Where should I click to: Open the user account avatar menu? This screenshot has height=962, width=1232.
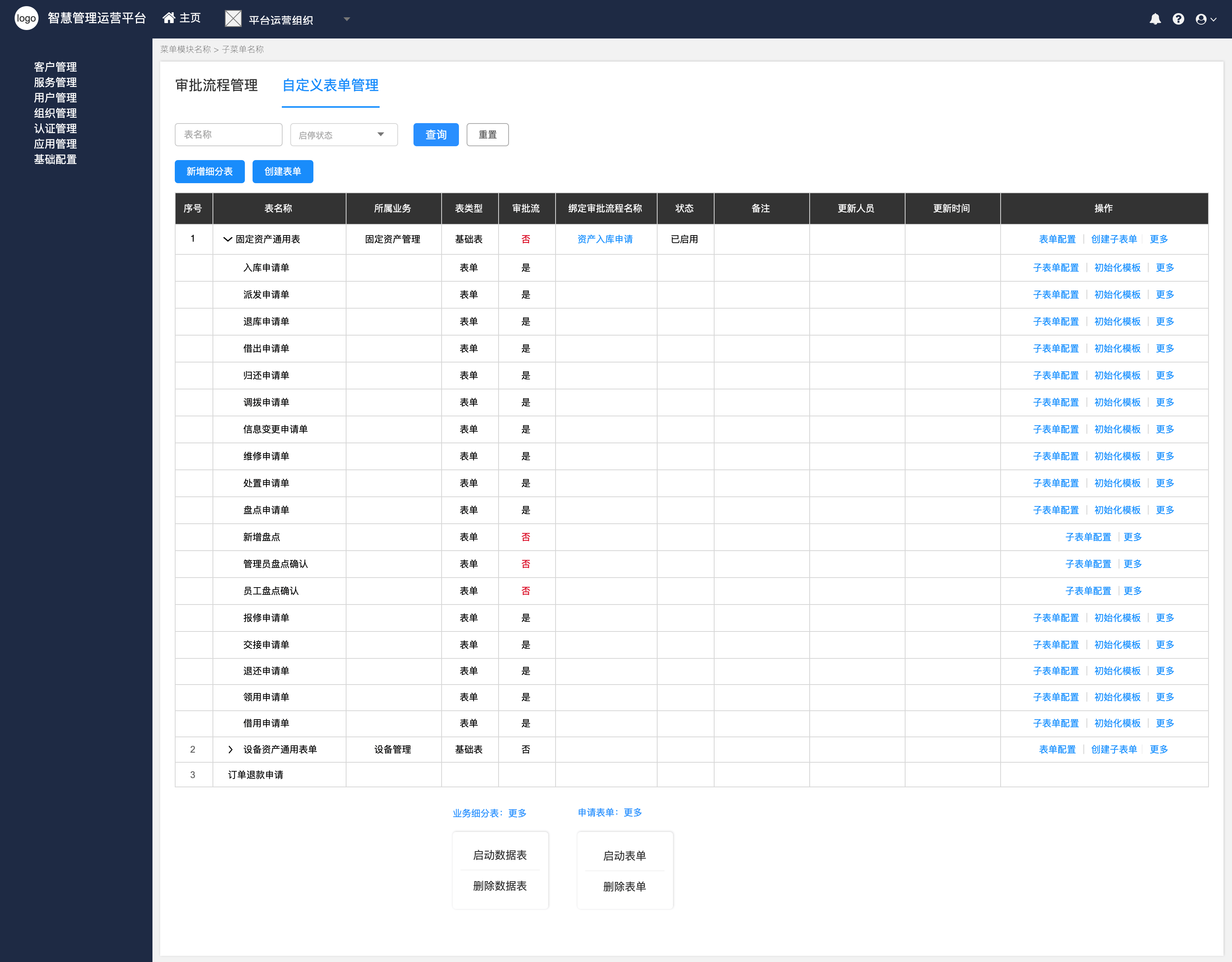[1205, 19]
